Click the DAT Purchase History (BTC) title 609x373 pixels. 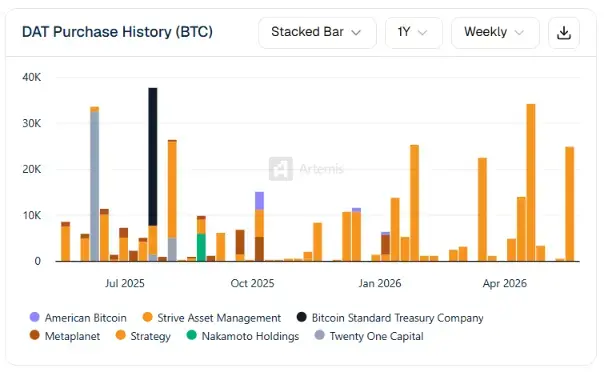(117, 32)
